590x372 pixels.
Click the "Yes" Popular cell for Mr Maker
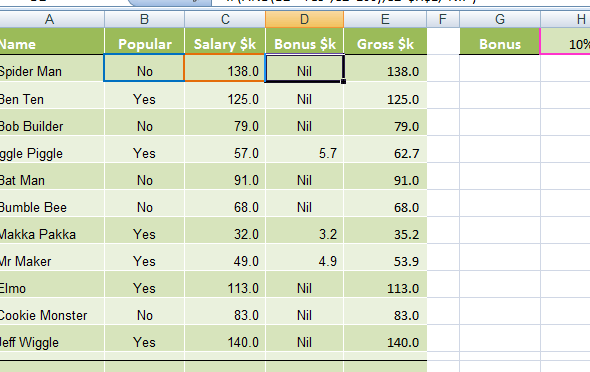click(144, 258)
